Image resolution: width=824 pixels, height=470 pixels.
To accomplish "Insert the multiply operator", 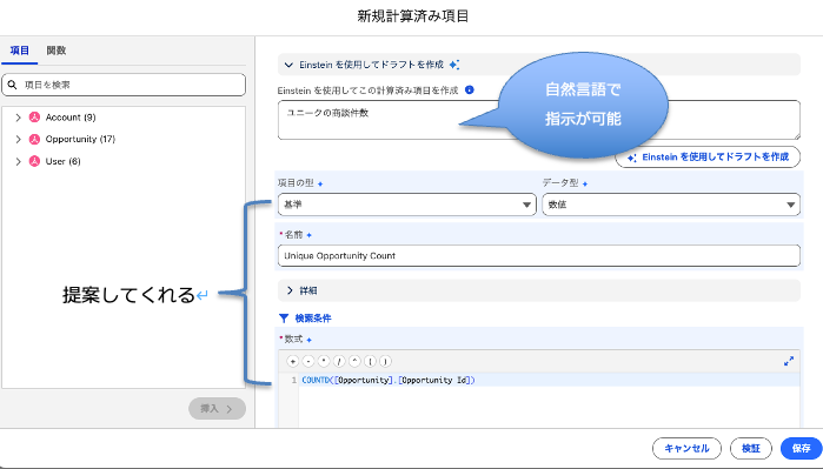I will click(x=324, y=360).
